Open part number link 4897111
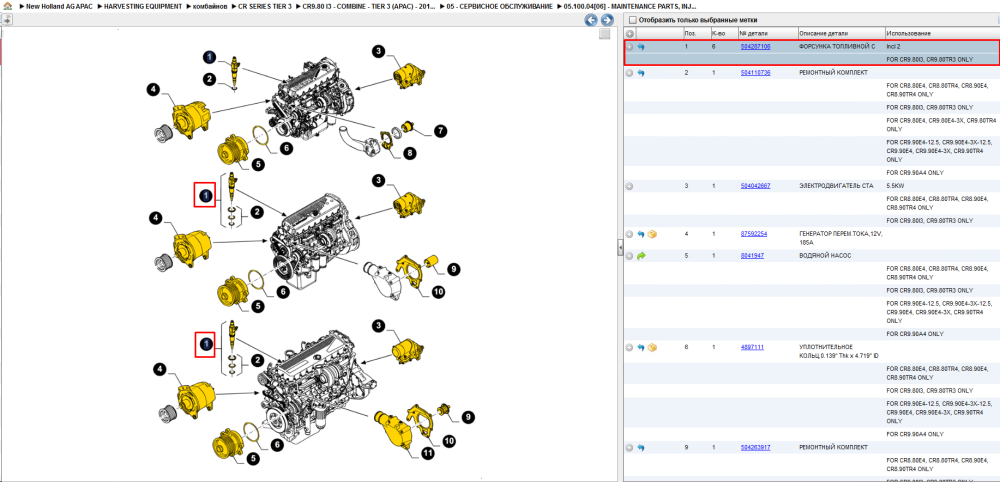Image resolution: width=1000 pixels, height=482 pixels. (x=752, y=347)
